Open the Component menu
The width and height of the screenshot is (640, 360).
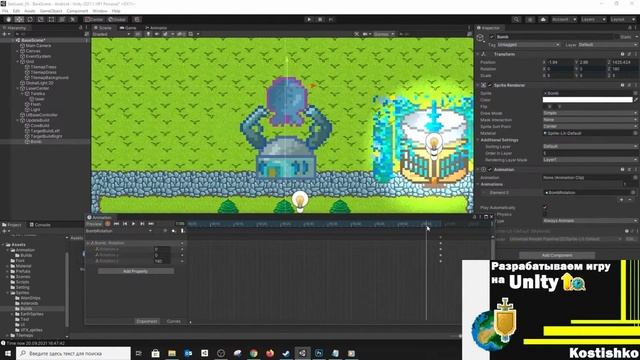point(77,11)
